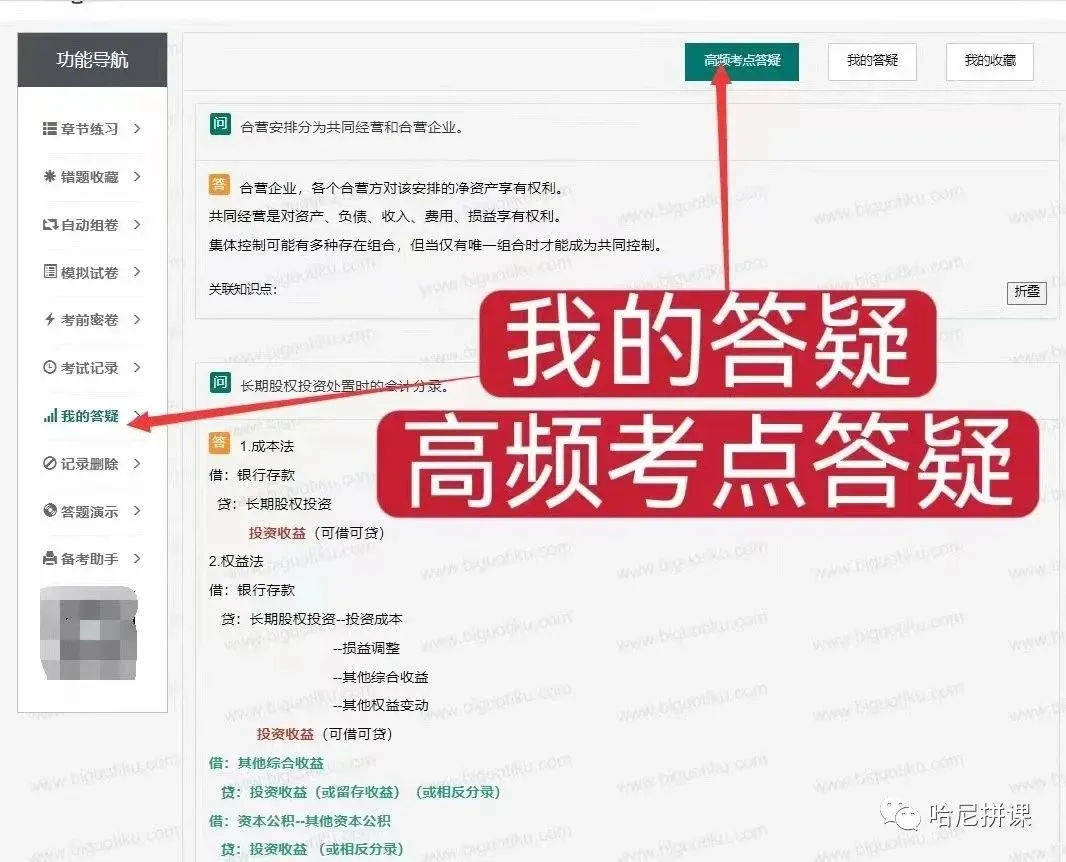Click the 错题收藏 star icon

tap(50, 177)
